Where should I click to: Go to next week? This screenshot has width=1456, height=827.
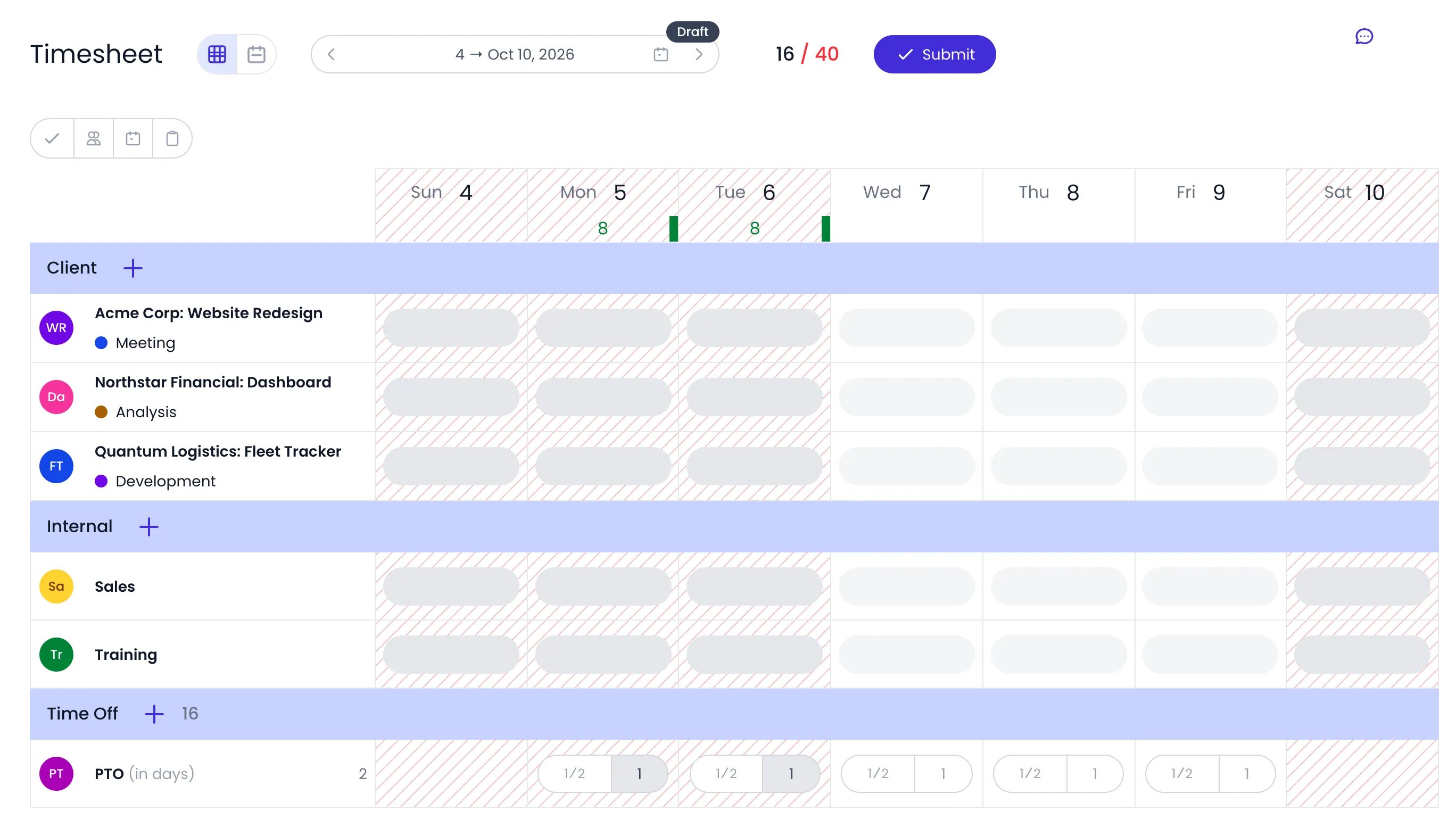[x=699, y=54]
